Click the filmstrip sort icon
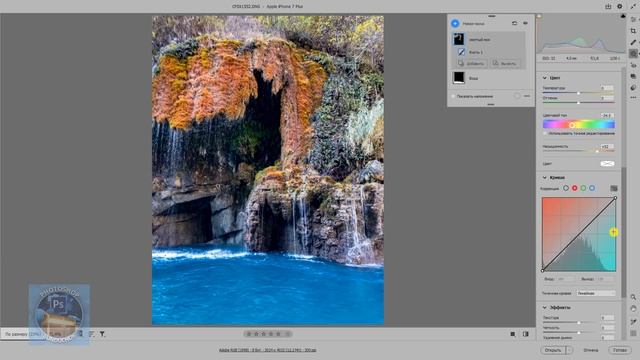The image size is (640, 360). click(x=92, y=334)
